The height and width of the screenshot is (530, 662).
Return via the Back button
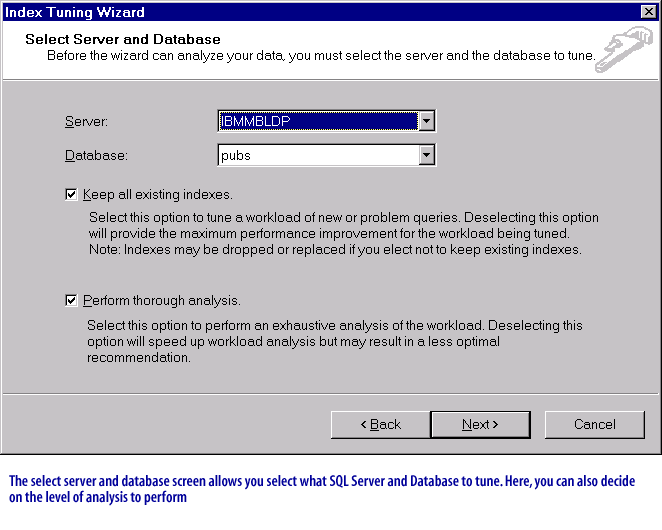pos(380,424)
